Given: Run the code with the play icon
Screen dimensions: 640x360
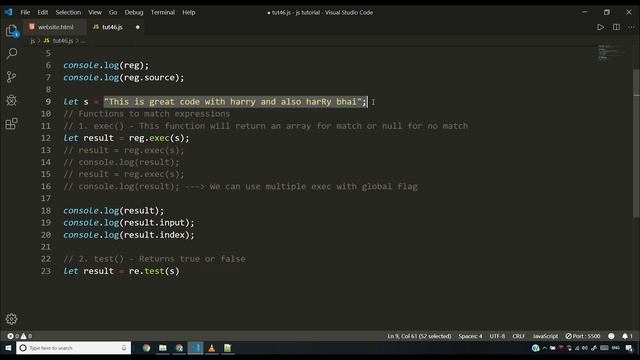Looking at the screenshot, I should (x=600, y=27).
